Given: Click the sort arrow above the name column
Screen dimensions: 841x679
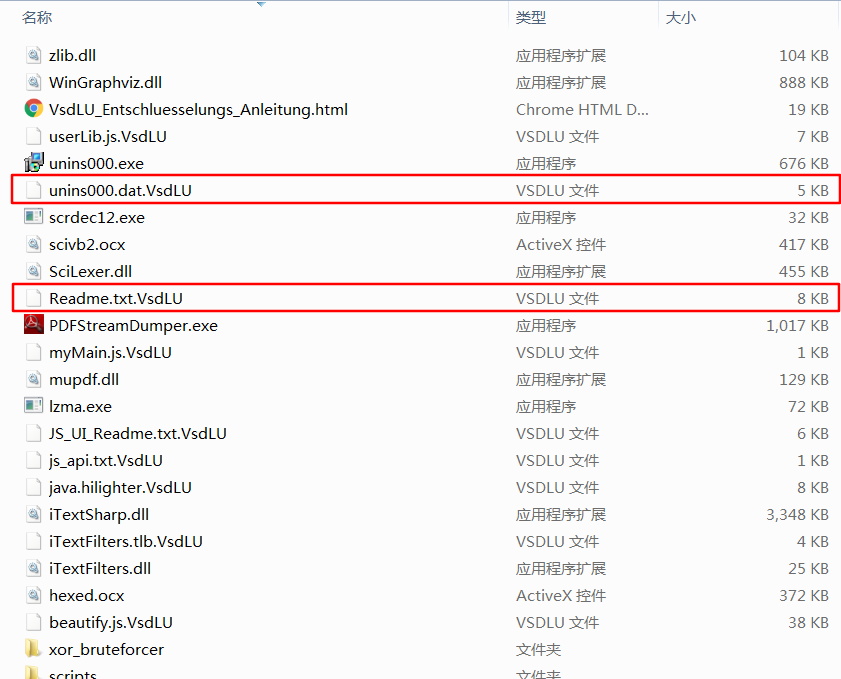Looking at the screenshot, I should pos(261,4).
